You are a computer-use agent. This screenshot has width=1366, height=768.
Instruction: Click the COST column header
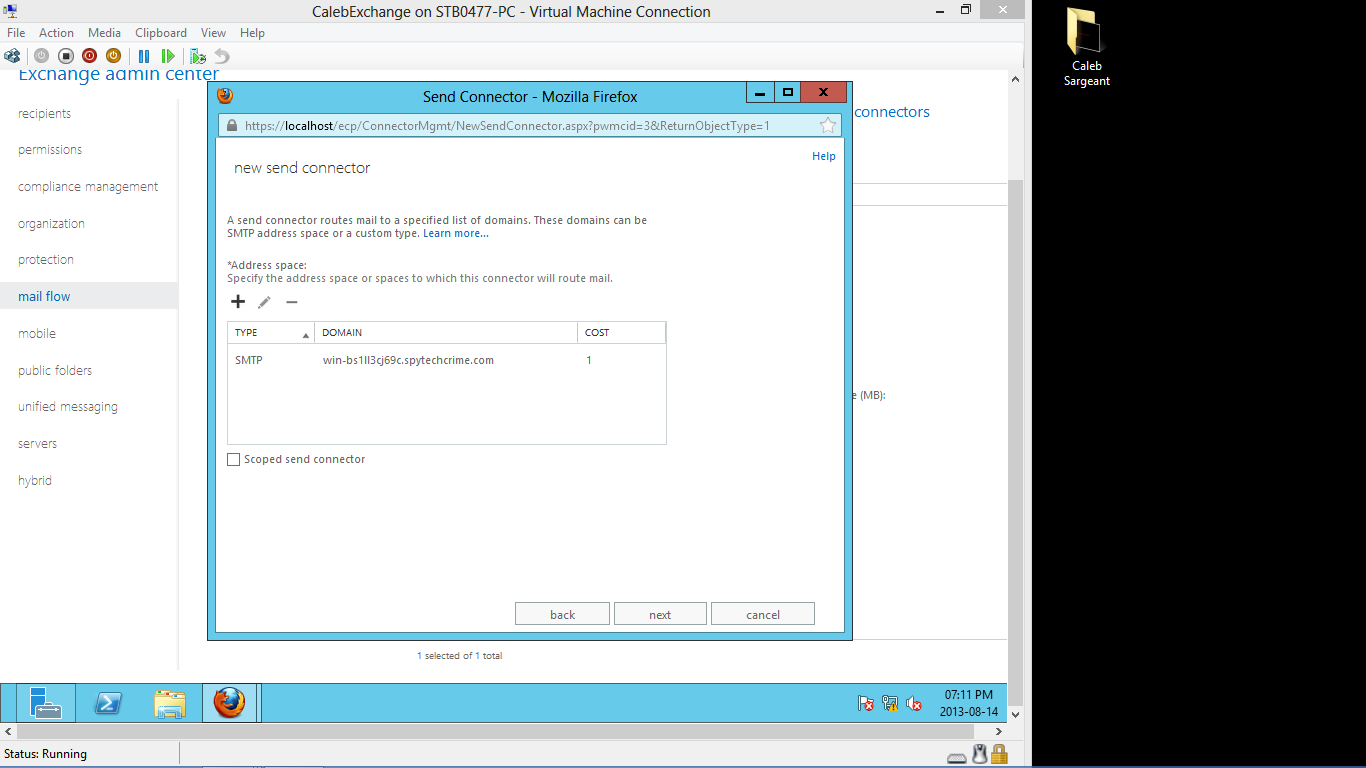tap(621, 332)
